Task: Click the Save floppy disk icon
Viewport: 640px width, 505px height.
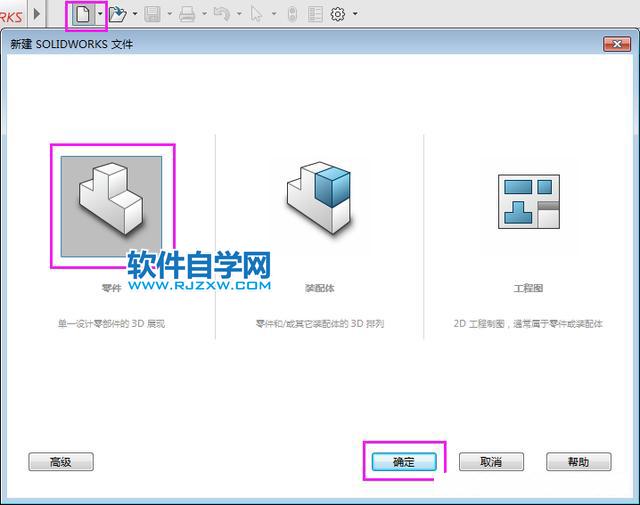Action: pos(153,14)
